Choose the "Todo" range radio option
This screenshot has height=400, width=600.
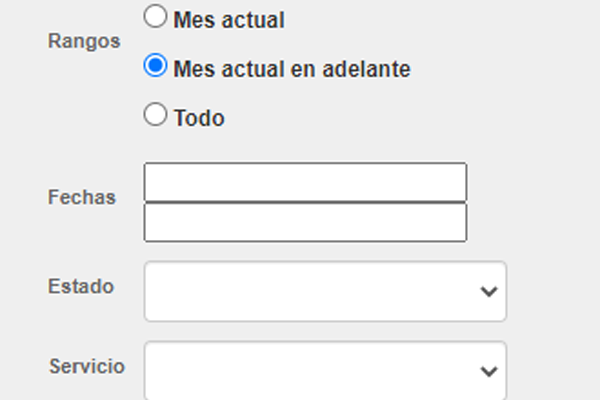155,116
